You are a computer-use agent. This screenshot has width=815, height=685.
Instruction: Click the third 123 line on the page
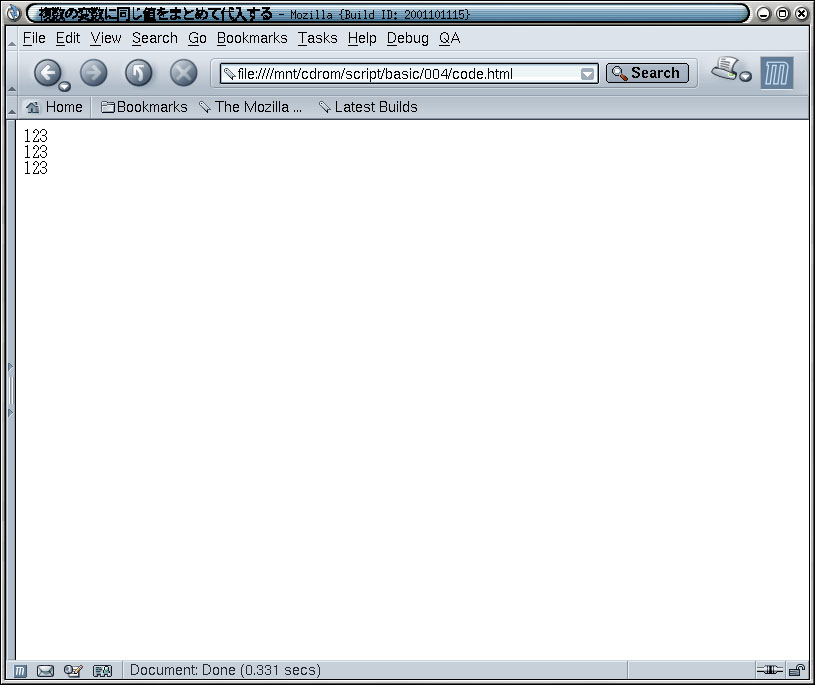pyautogui.click(x=35, y=168)
